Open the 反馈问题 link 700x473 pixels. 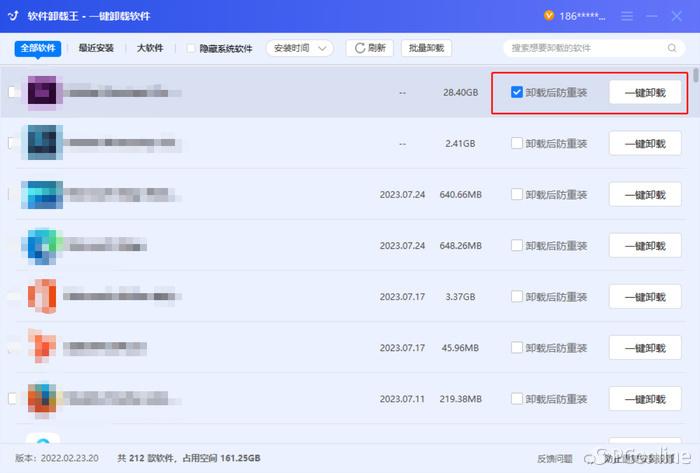554,458
